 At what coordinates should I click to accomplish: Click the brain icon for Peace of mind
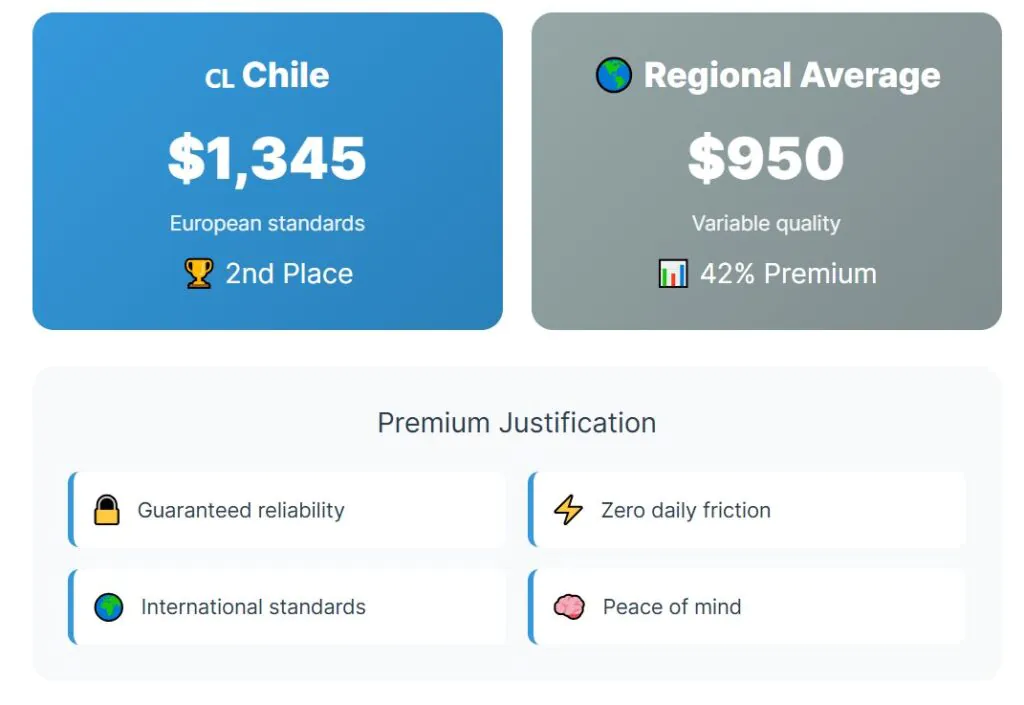point(569,607)
